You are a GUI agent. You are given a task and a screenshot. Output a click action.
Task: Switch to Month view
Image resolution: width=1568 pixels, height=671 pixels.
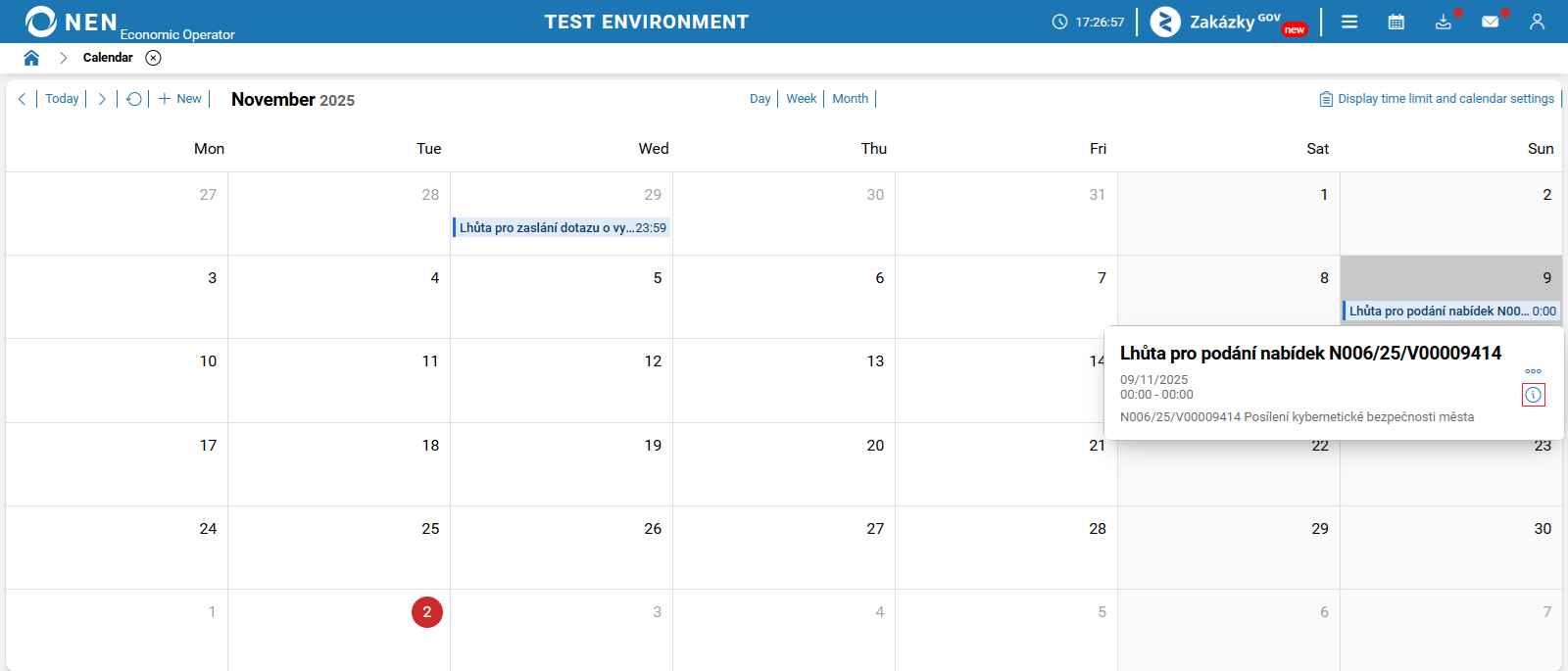tap(850, 99)
